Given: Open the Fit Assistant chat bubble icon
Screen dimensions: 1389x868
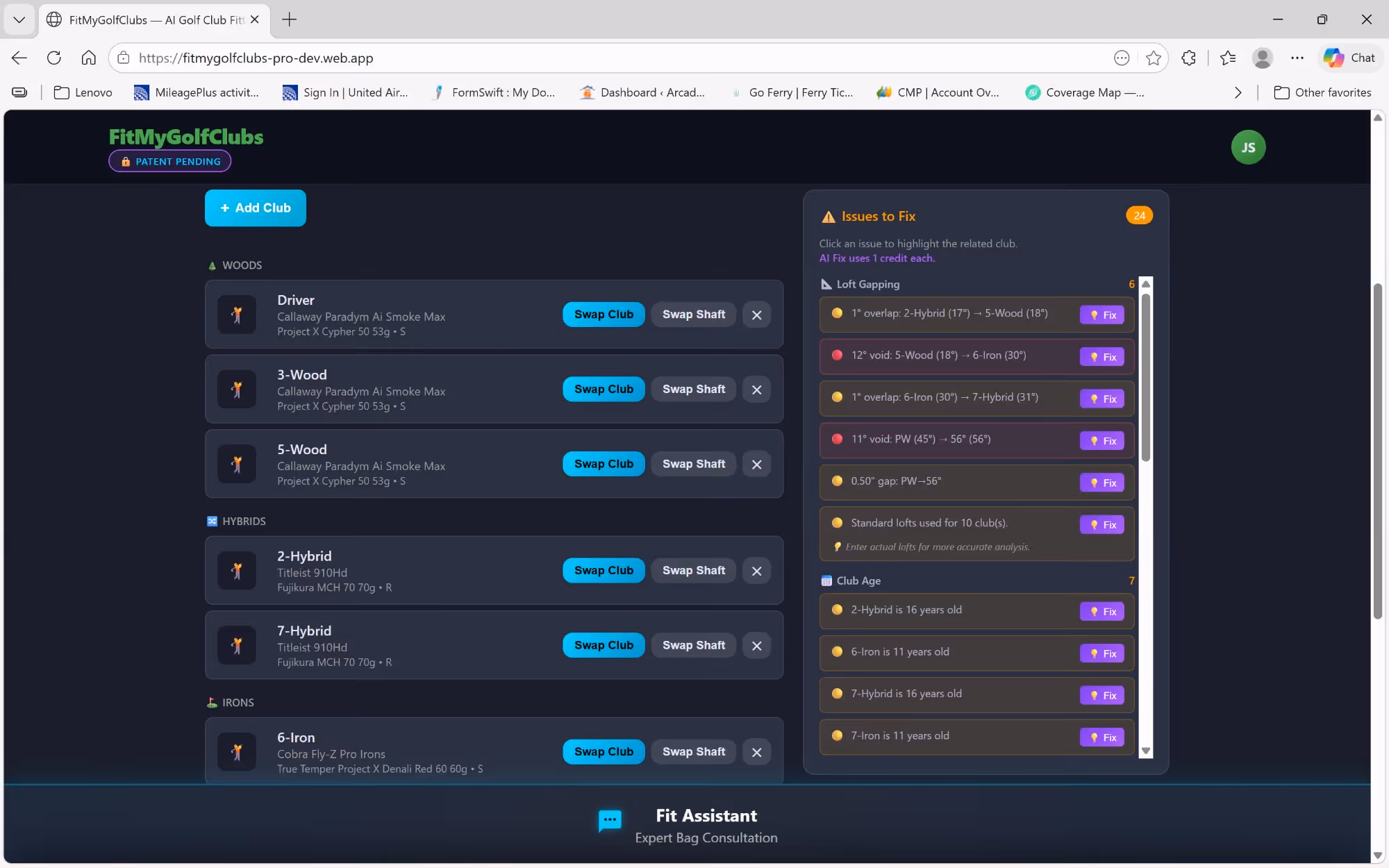Looking at the screenshot, I should 609,821.
